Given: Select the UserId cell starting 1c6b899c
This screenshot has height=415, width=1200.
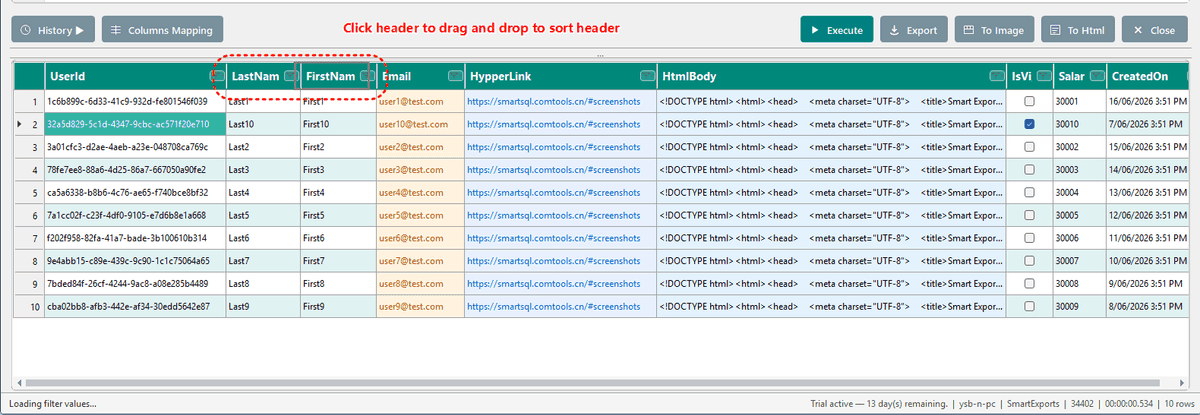Looking at the screenshot, I should click(135, 101).
